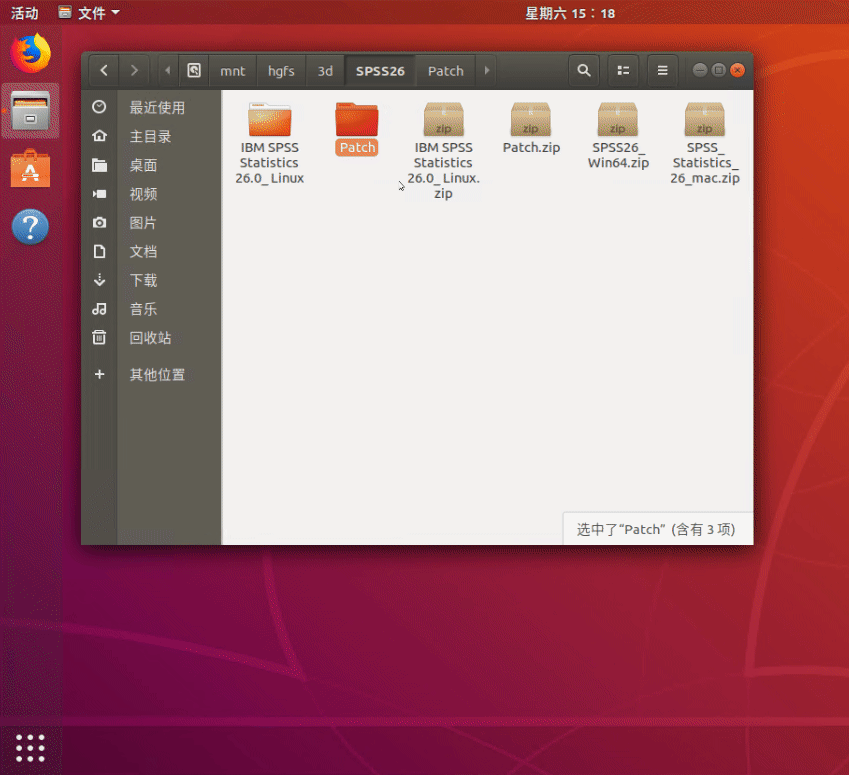Click the highlighted Patch folder label
Viewport: 849px width, 775px height.
357,147
